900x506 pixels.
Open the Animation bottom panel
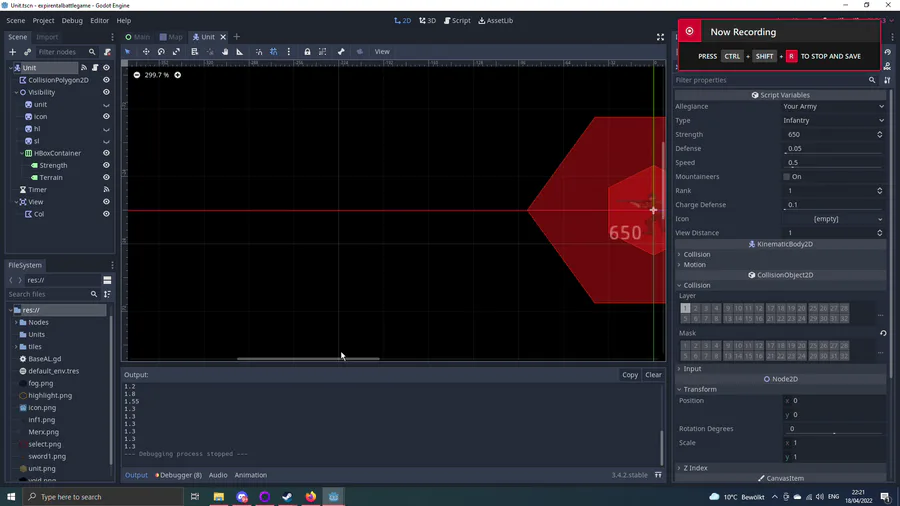click(251, 475)
